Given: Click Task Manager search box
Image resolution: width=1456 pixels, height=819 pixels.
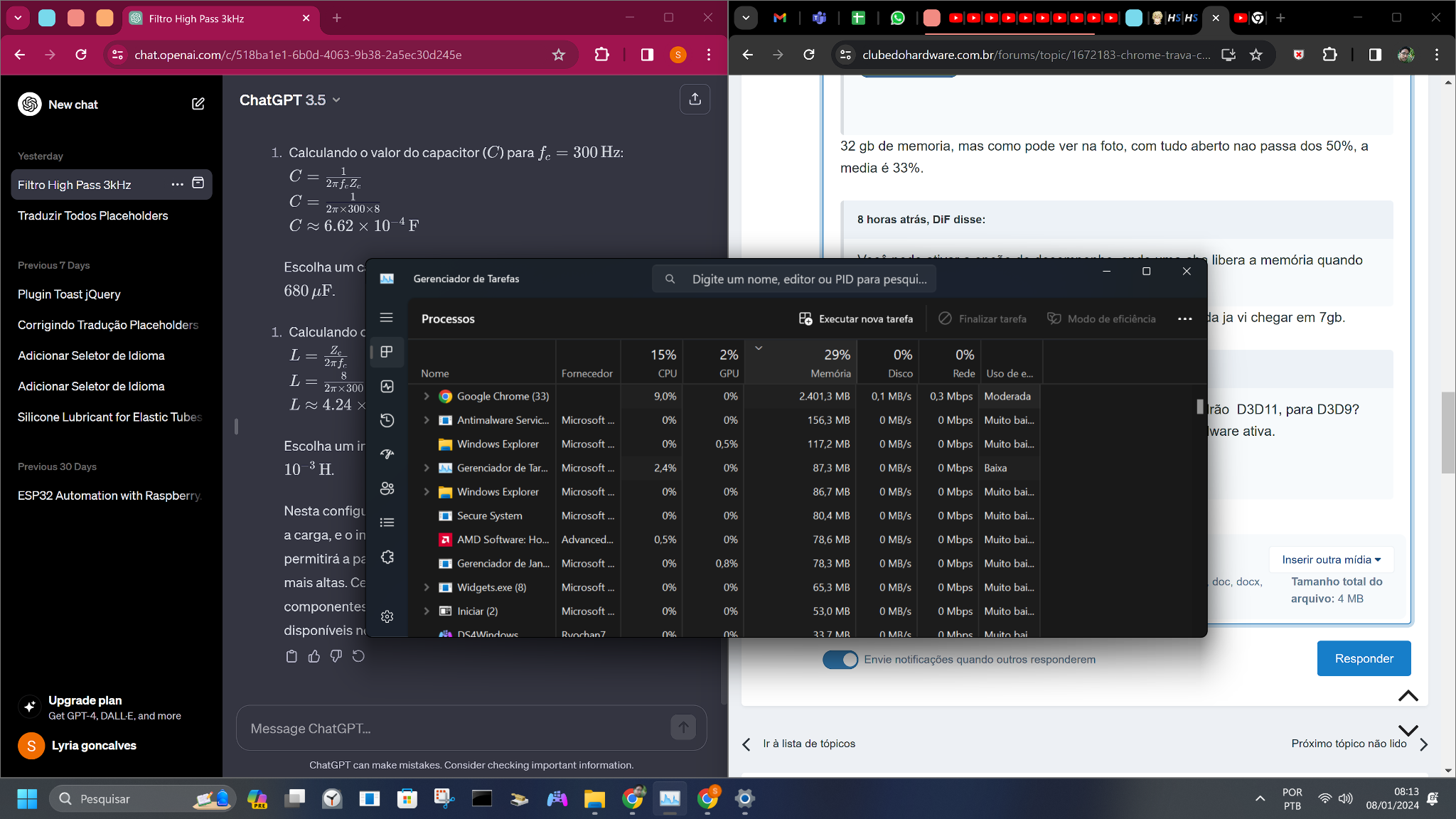Looking at the screenshot, I should 794,279.
